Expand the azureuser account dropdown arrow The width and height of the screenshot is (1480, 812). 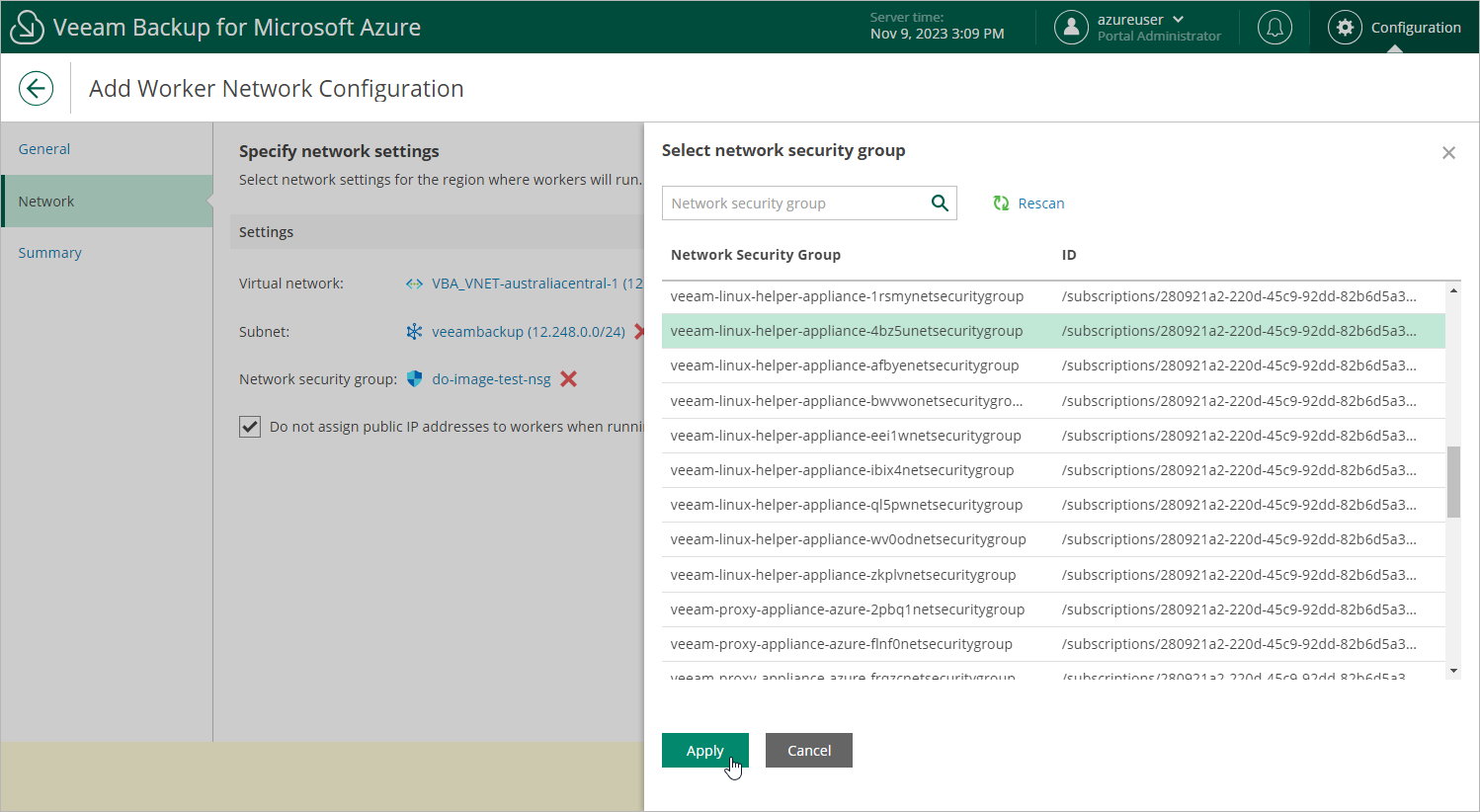(x=1179, y=20)
